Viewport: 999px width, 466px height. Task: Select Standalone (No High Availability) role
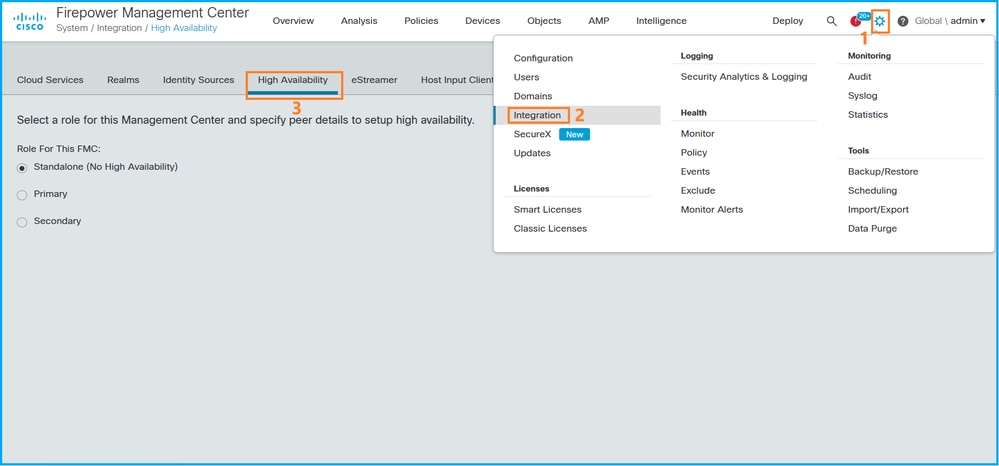click(22, 168)
